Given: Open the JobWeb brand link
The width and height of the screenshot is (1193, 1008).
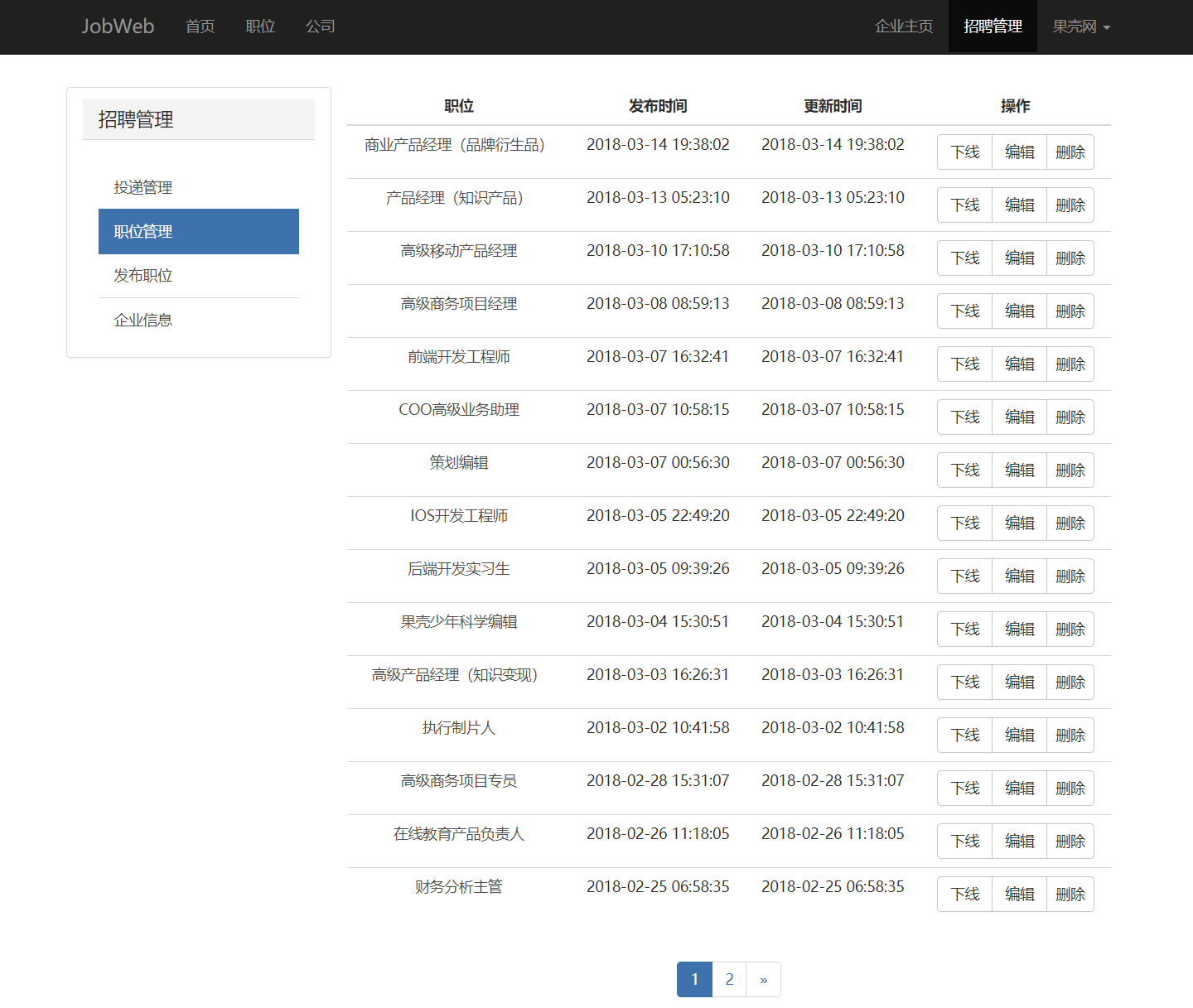Looking at the screenshot, I should point(118,27).
